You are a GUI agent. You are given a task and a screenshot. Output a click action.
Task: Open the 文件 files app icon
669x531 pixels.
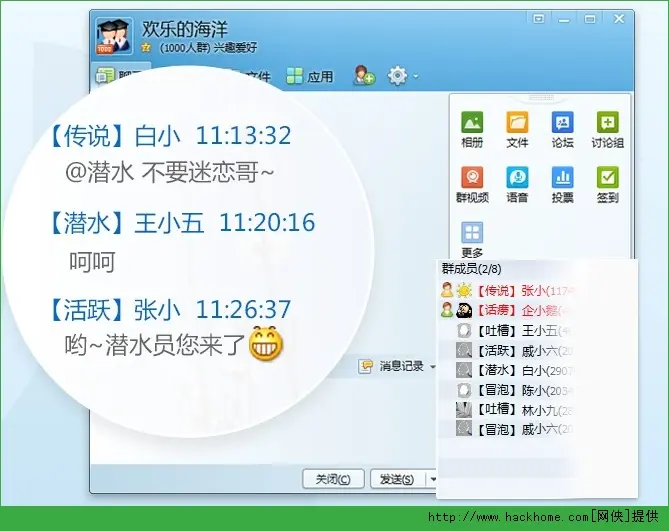(517, 129)
